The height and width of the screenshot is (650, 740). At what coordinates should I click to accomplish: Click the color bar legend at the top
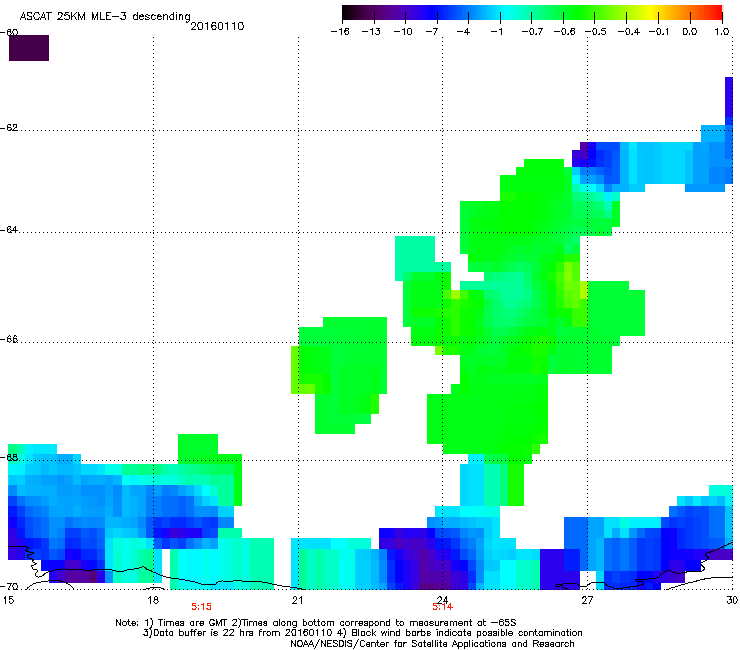532,12
